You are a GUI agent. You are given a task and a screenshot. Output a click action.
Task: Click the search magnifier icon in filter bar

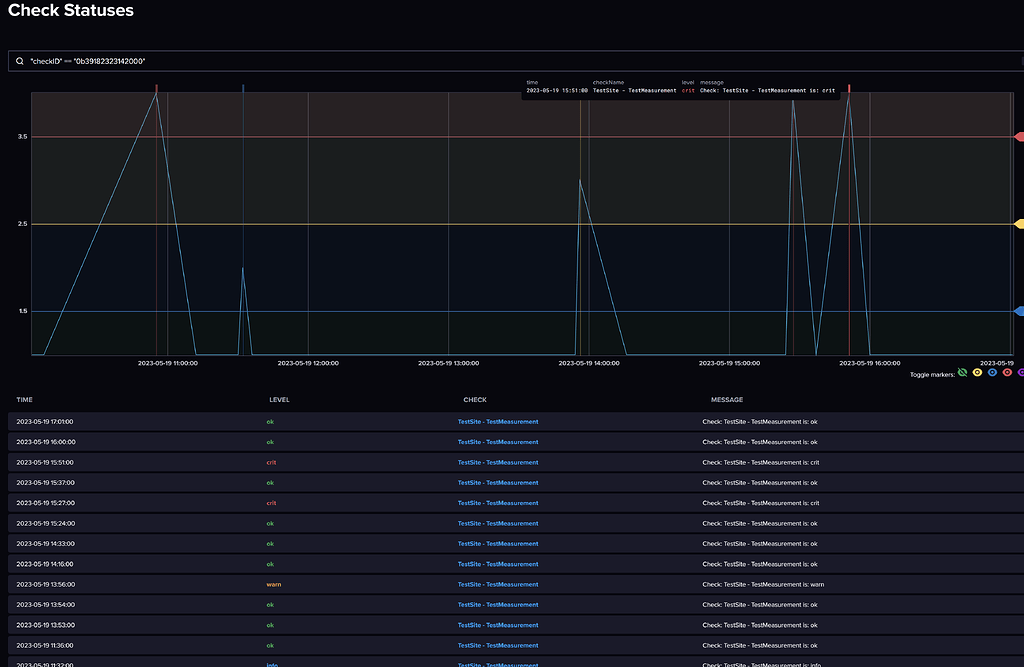click(19, 62)
